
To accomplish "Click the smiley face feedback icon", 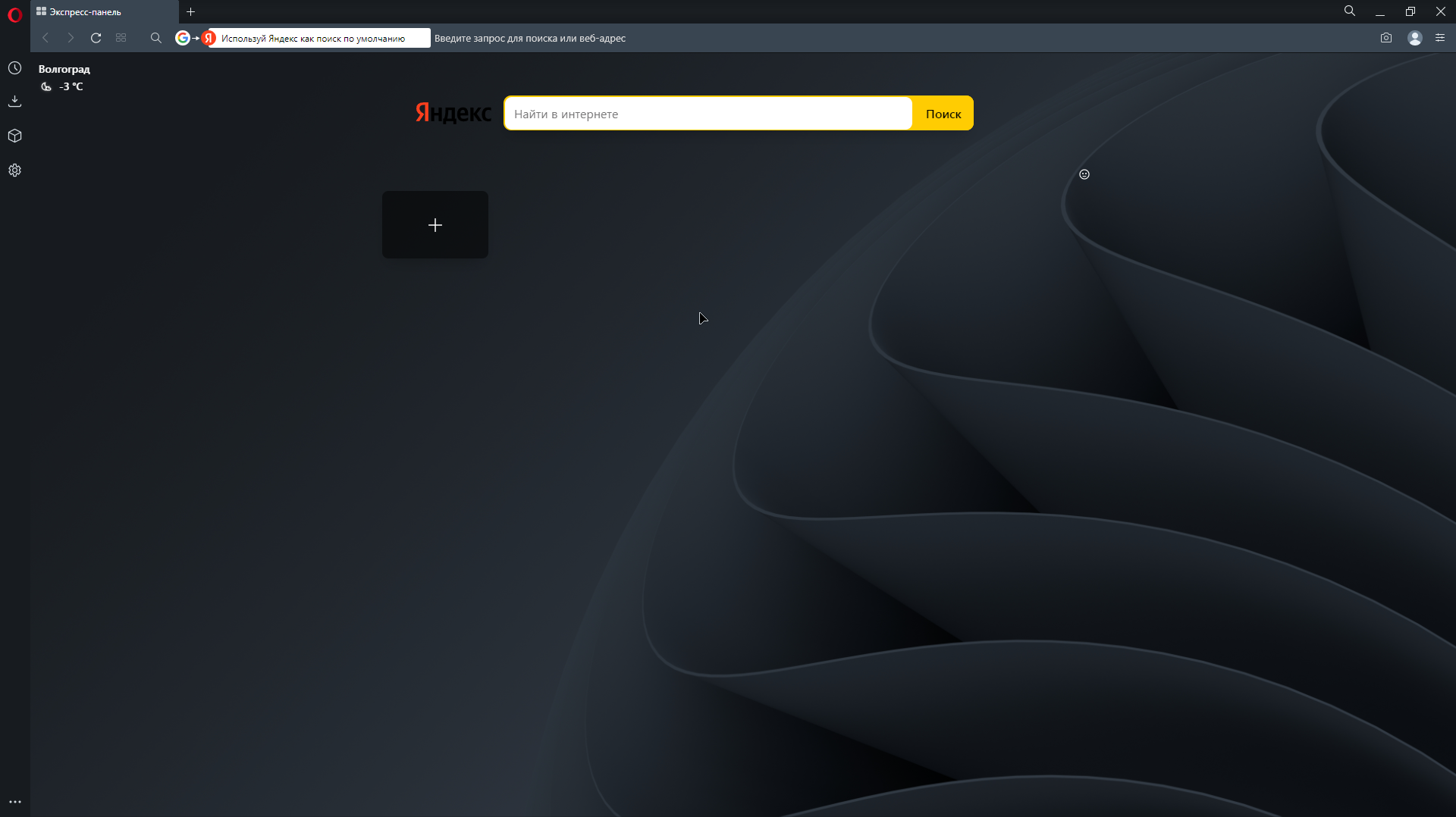I will (1084, 174).
